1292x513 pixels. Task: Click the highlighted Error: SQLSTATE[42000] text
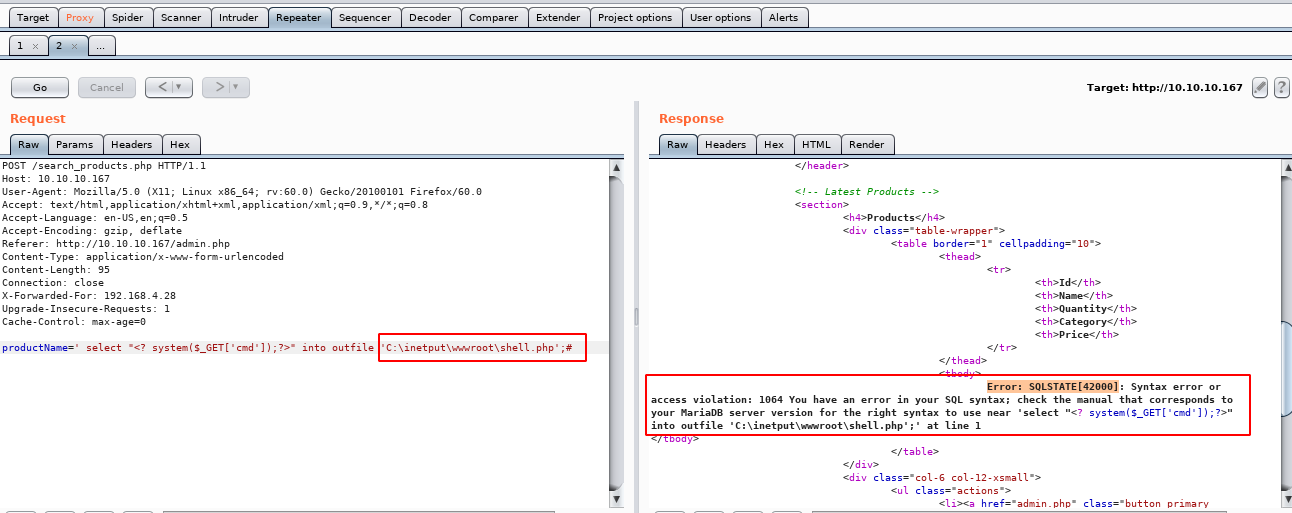point(1055,387)
